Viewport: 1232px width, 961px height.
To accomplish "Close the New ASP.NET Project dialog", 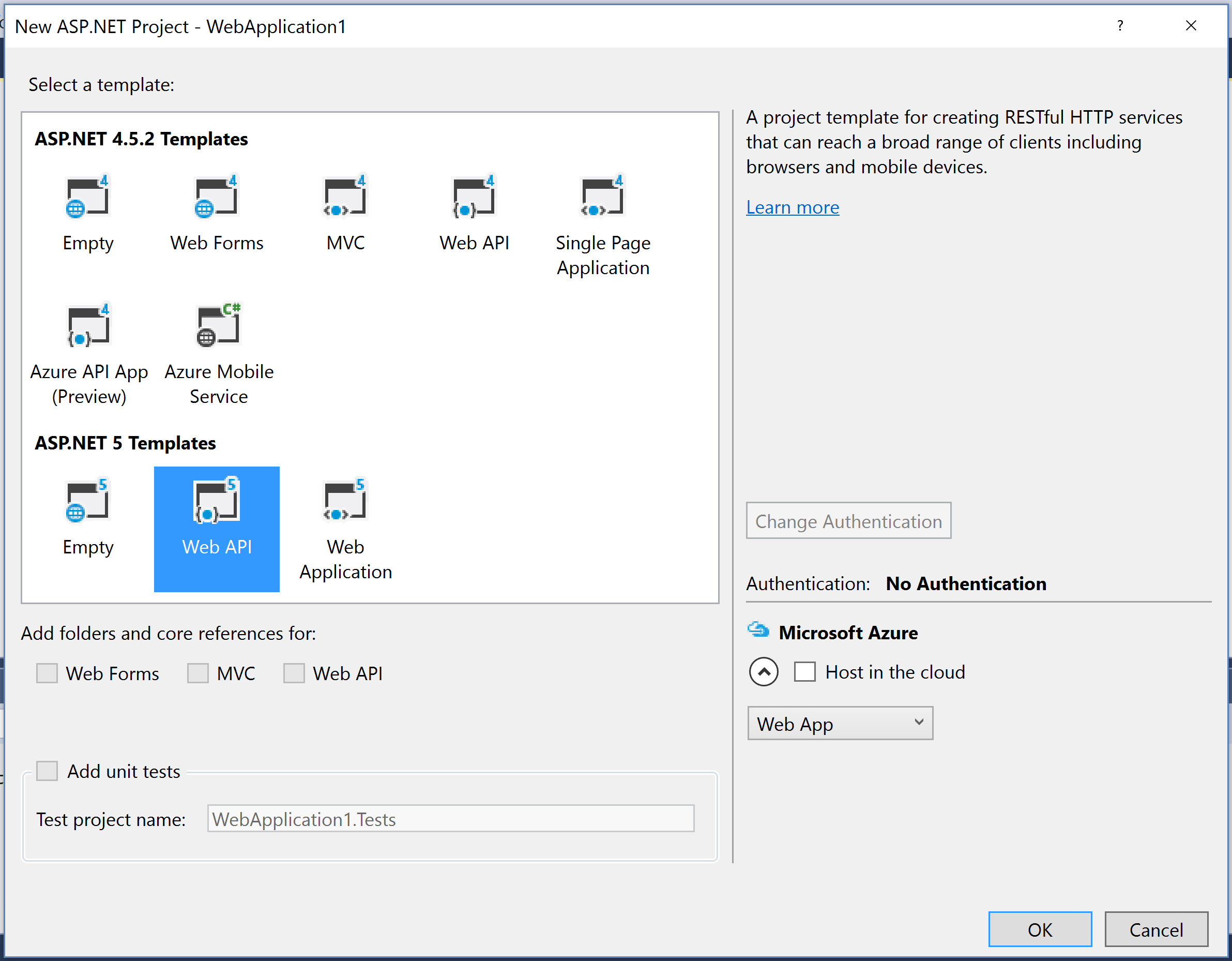I will pos(1191,26).
